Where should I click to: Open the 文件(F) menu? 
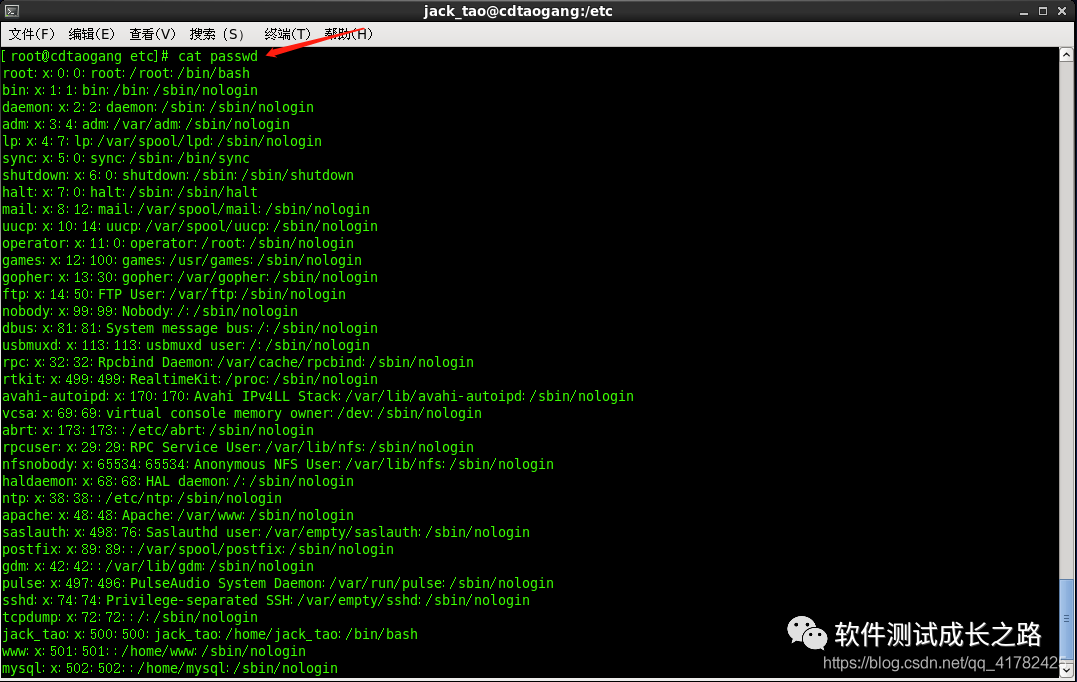pos(32,34)
